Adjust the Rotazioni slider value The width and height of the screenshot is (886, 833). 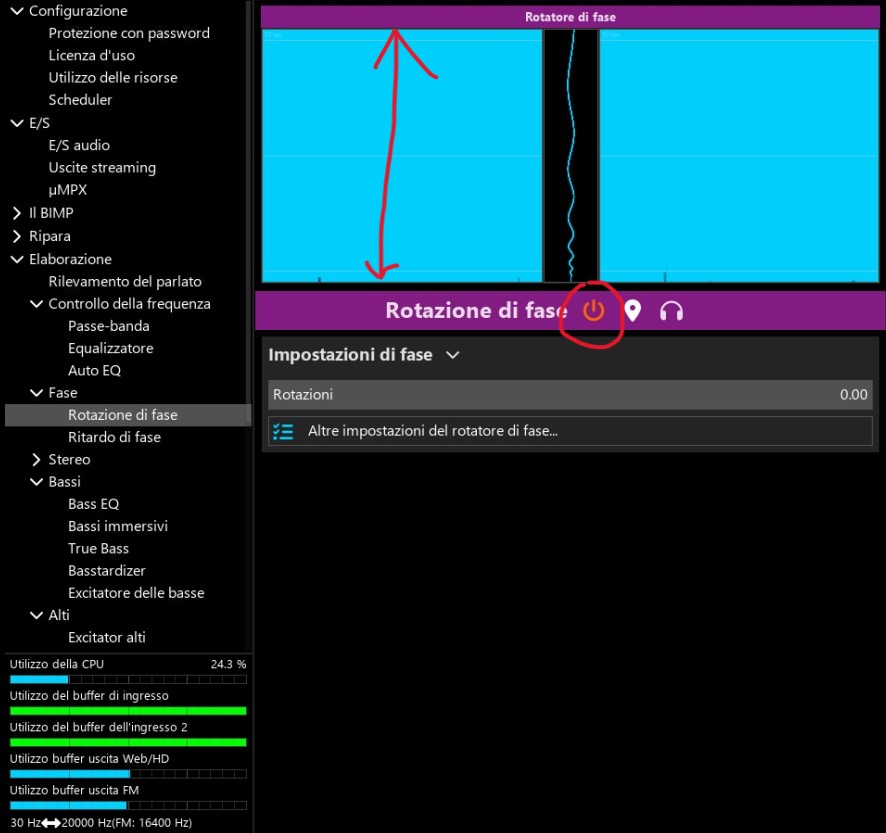(570, 394)
